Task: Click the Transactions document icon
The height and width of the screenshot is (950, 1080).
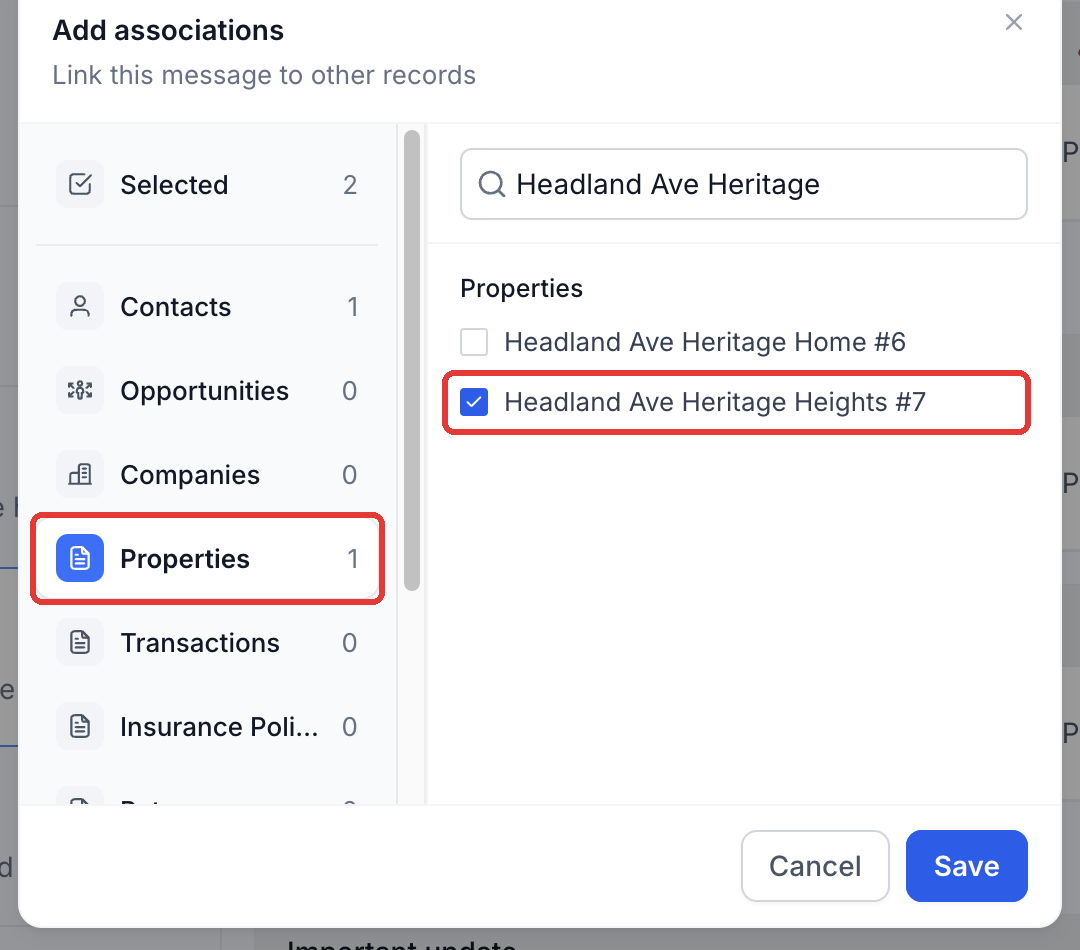Action: 80,642
